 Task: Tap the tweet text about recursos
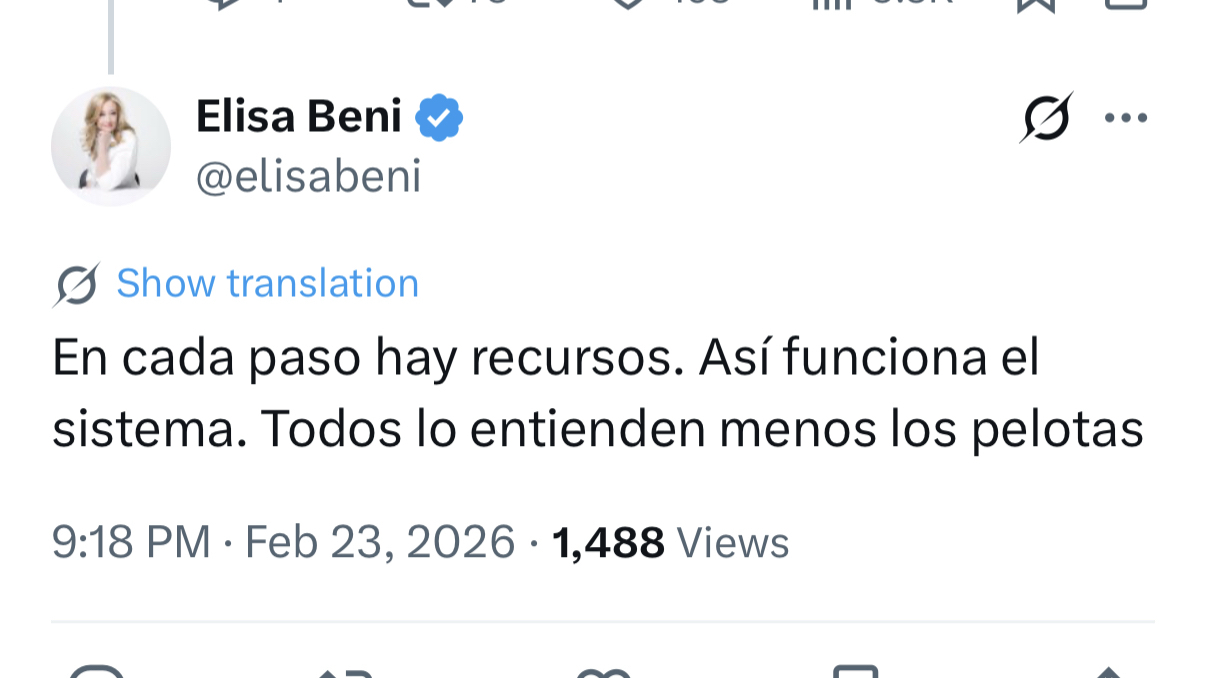click(597, 393)
